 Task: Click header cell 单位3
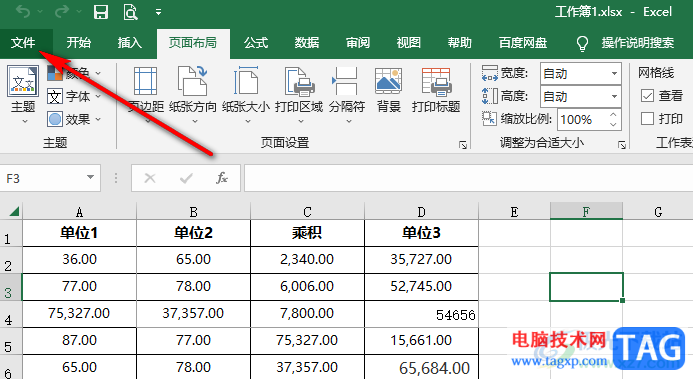(x=421, y=233)
